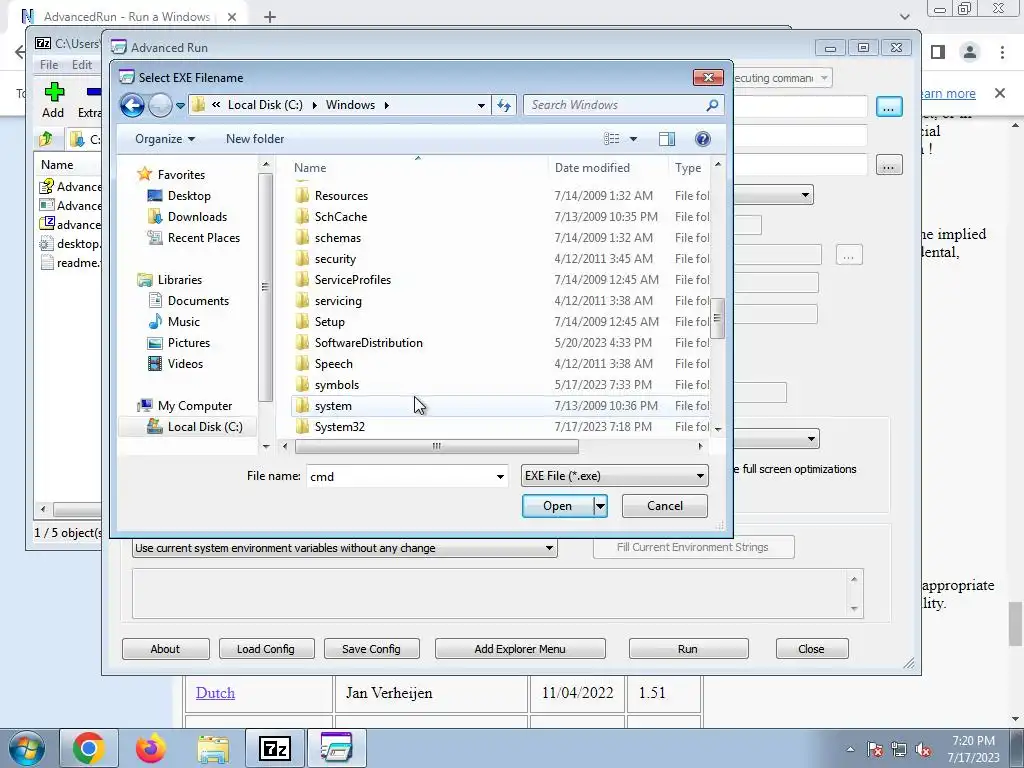Open the address bar history dropdown
The width and height of the screenshot is (1024, 768).
pos(481,105)
